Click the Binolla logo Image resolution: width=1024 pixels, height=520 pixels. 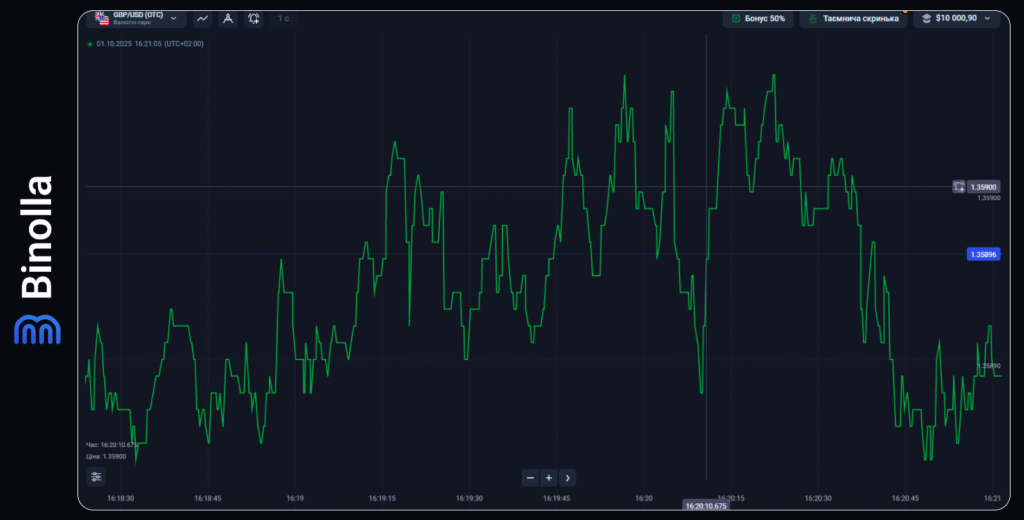(37, 260)
